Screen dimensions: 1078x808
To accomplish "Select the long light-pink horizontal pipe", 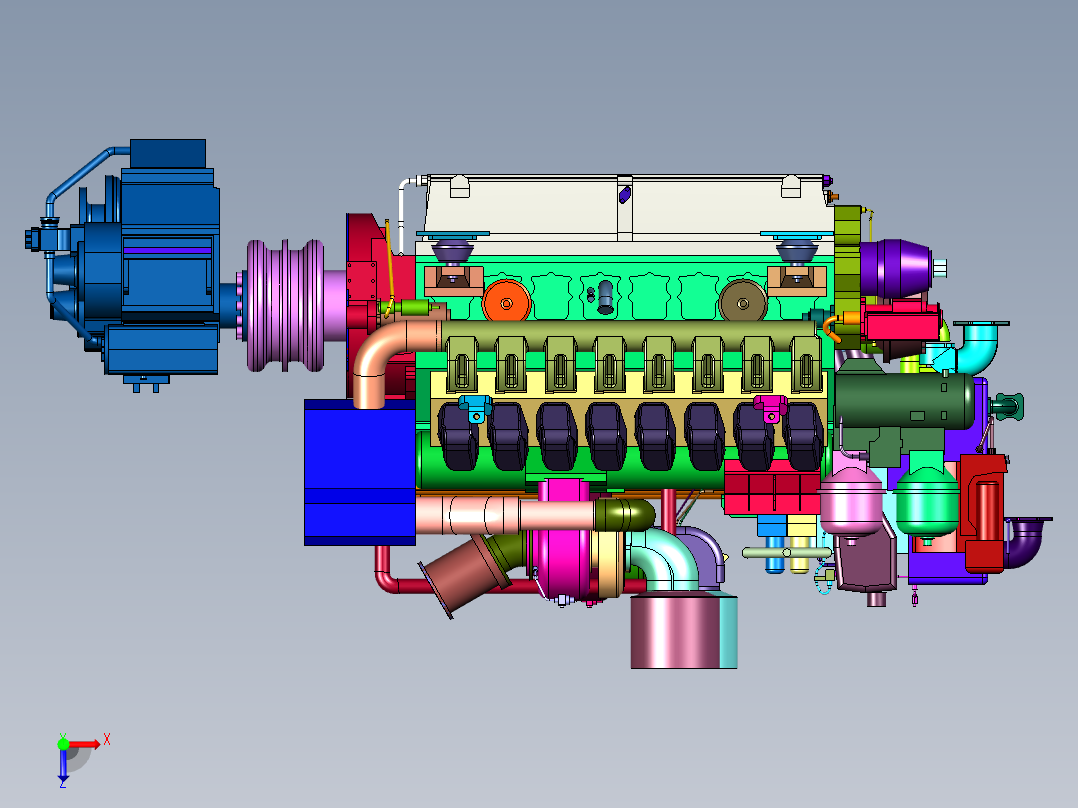I will (505, 514).
